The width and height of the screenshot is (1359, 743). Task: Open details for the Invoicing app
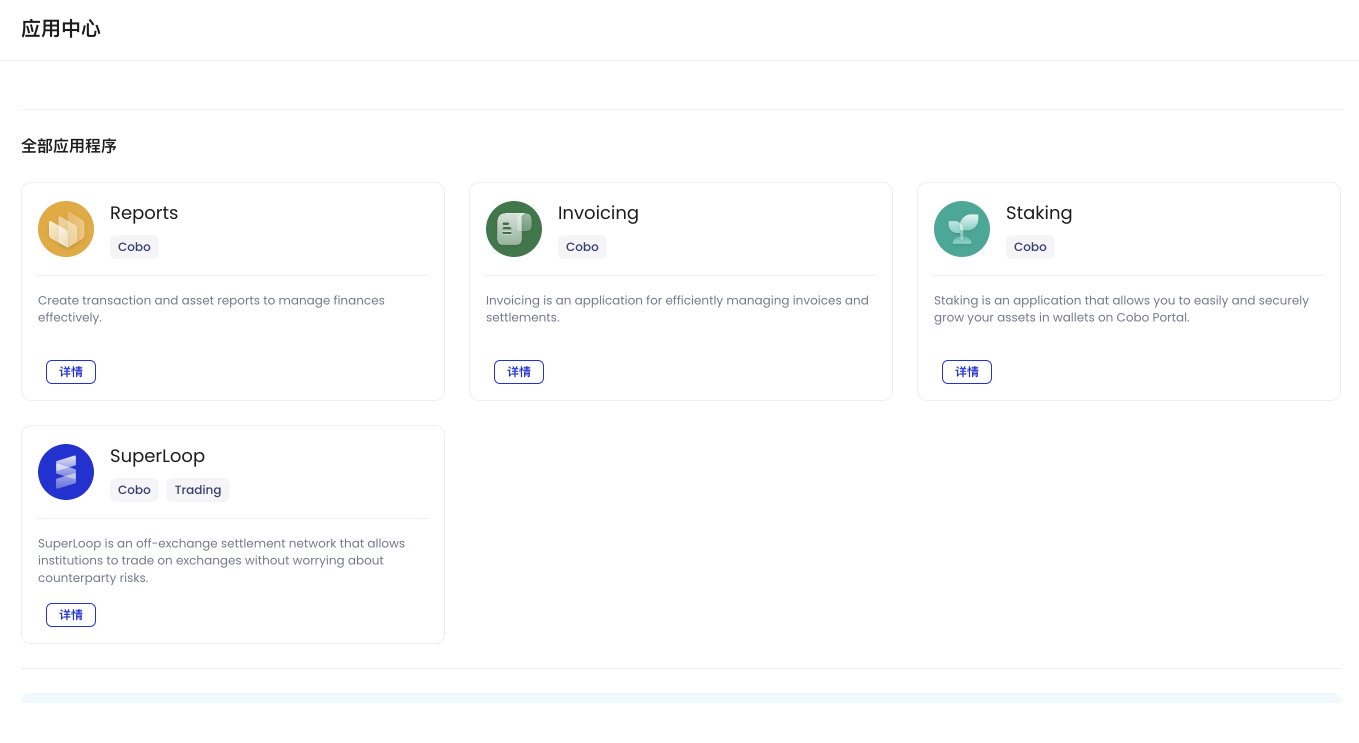pyautogui.click(x=519, y=372)
